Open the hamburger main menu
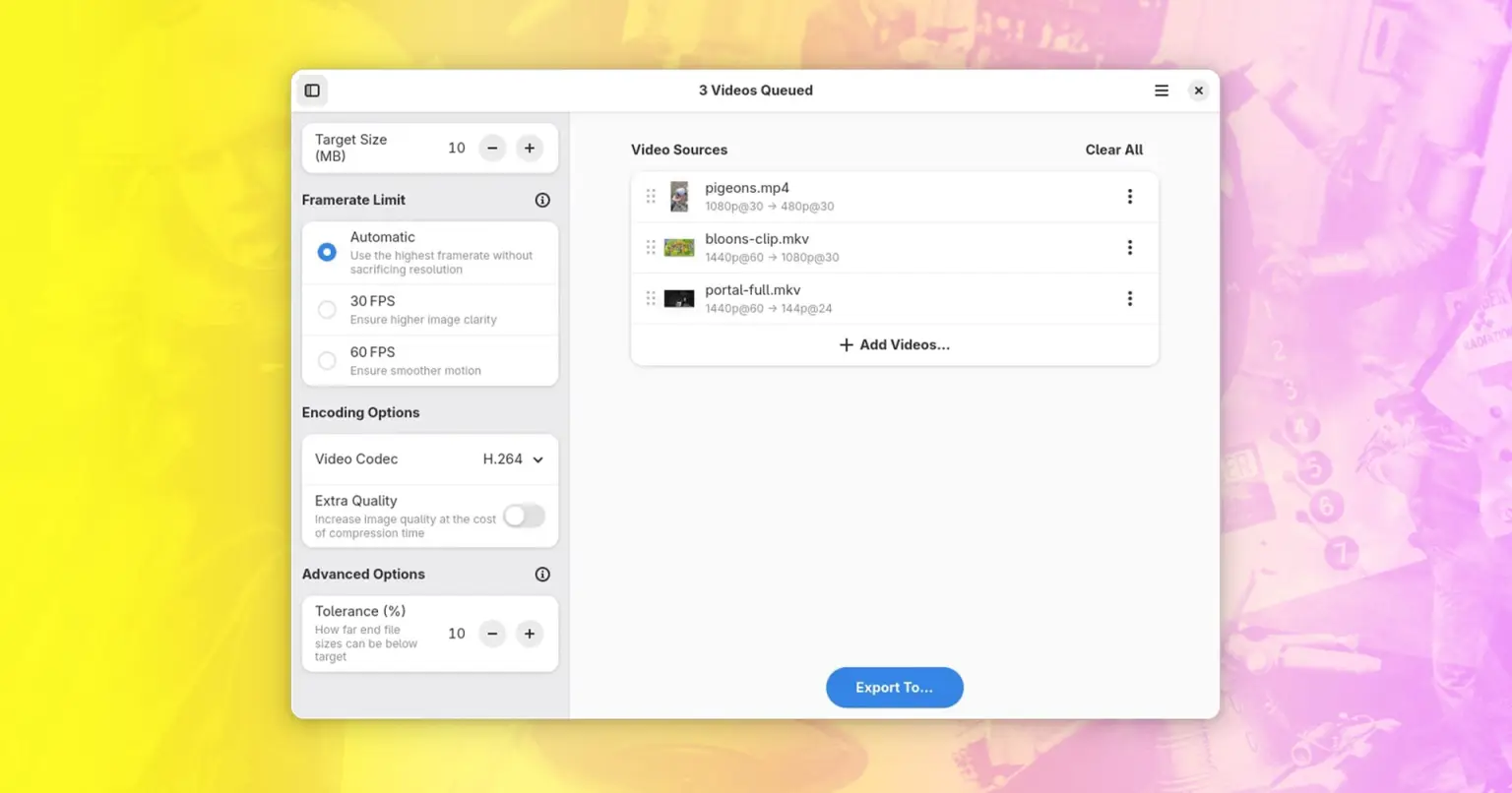The image size is (1512, 793). pos(1162,91)
